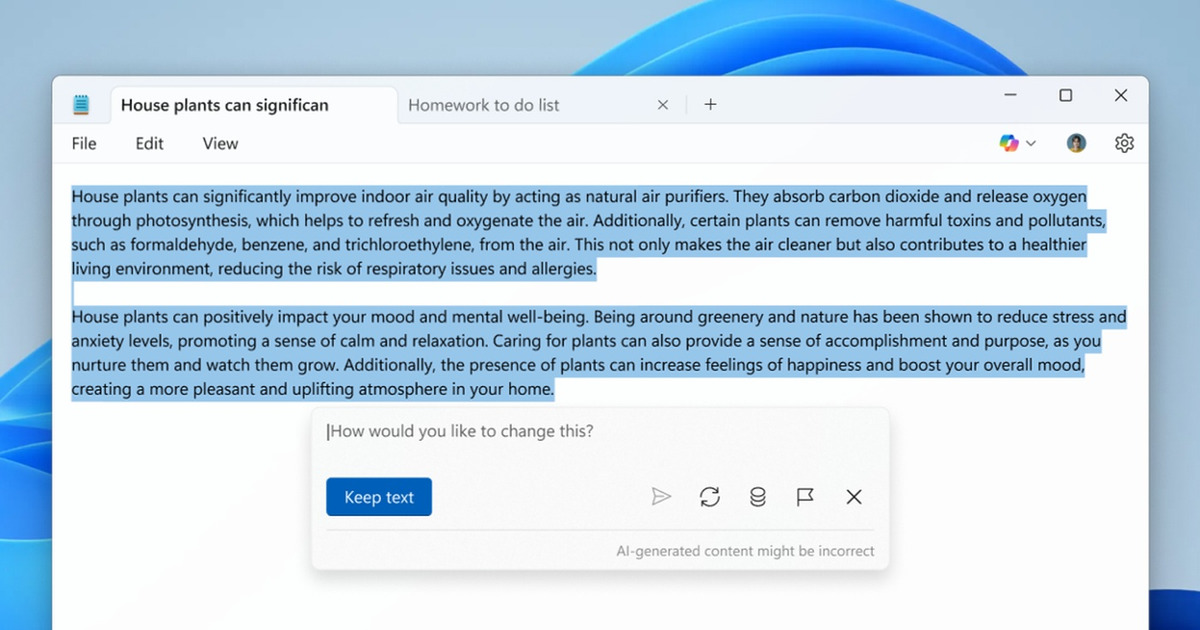This screenshot has width=1200, height=630.
Task: Click the account profile avatar
Action: click(x=1075, y=143)
